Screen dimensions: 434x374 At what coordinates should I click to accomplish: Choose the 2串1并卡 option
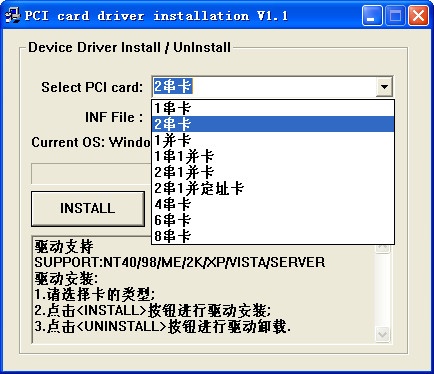coord(273,172)
